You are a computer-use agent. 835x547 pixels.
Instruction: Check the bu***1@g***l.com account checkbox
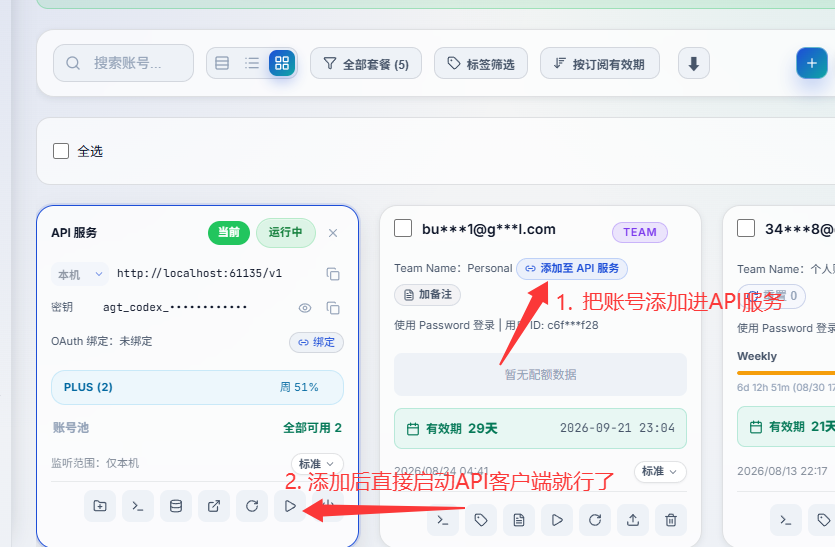[x=403, y=228]
